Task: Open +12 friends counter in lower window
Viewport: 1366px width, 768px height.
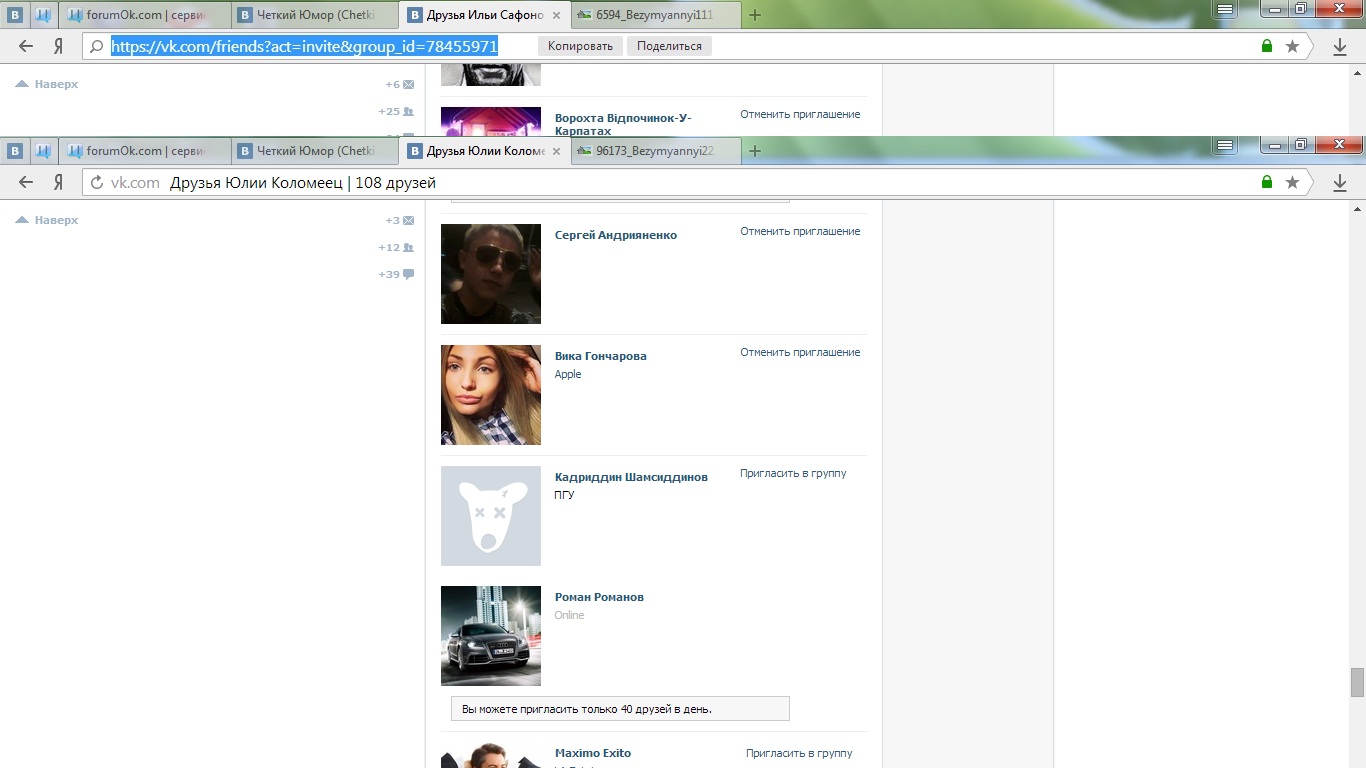Action: pyautogui.click(x=396, y=247)
